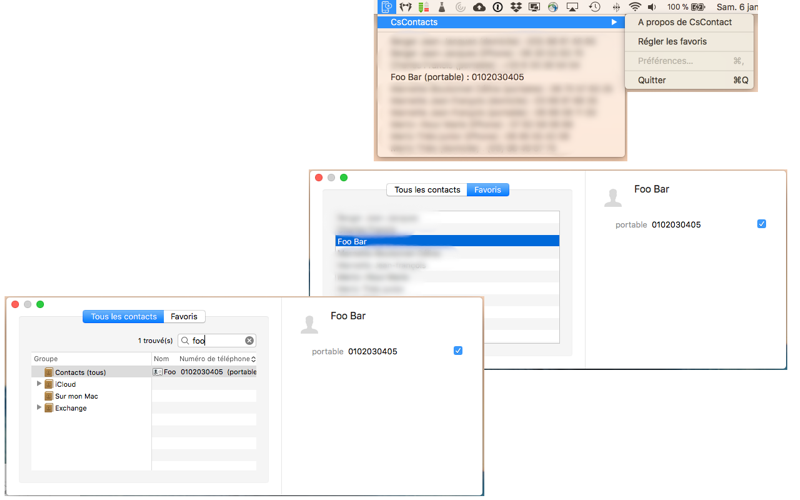Viewport: 800px width, 500px height.
Task: Sort by Numéro de téléphone column arrows
Action: [253, 359]
